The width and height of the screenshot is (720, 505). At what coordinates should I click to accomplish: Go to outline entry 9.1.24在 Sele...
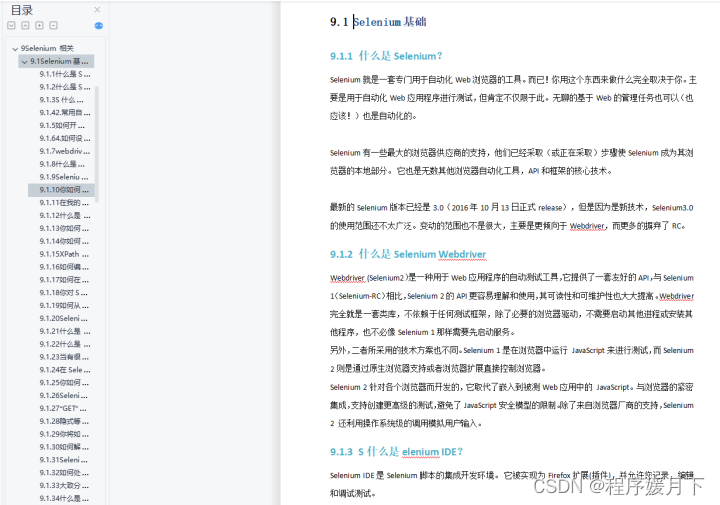[x=65, y=370]
